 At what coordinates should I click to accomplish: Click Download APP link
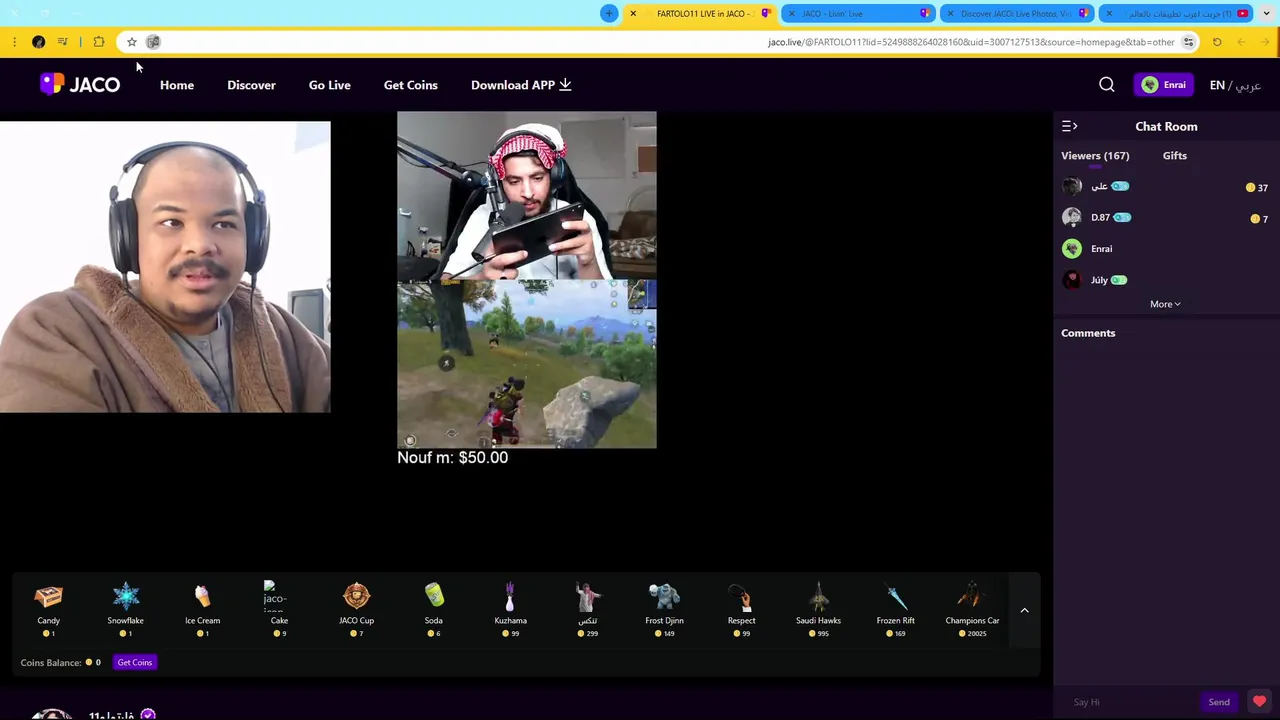(x=521, y=85)
